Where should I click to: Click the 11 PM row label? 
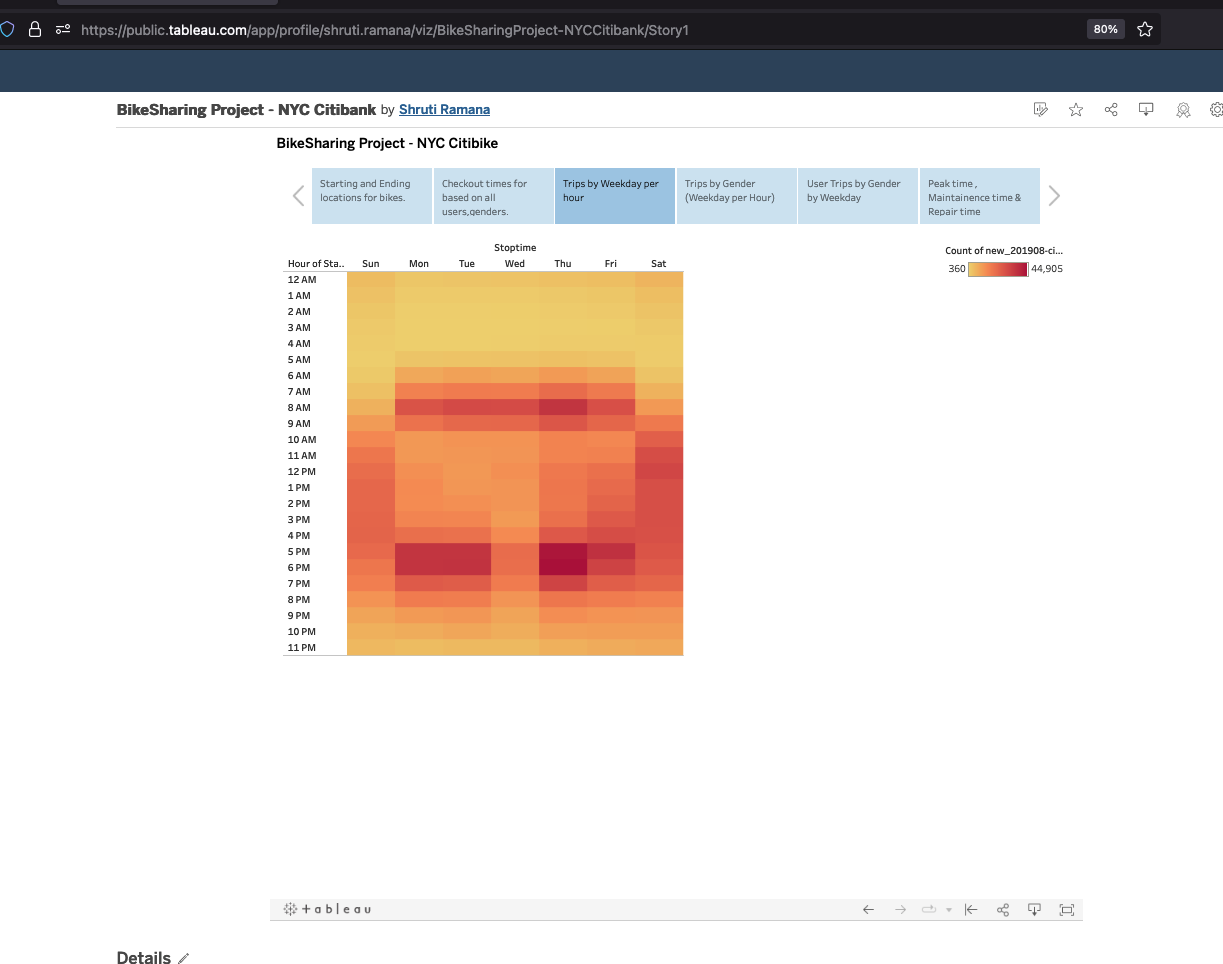pyautogui.click(x=301, y=648)
